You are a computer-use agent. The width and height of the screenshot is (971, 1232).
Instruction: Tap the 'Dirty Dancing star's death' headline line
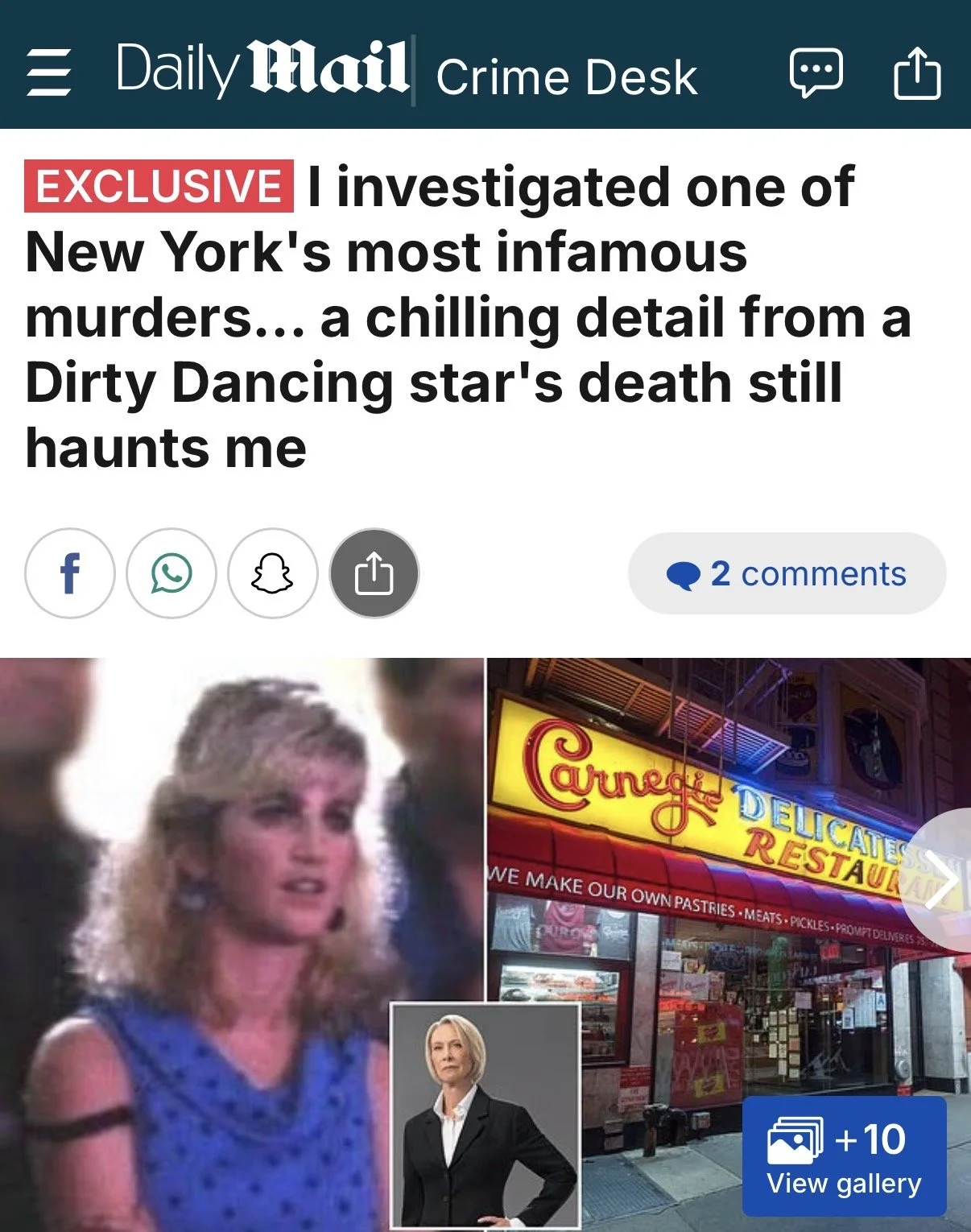click(x=434, y=382)
